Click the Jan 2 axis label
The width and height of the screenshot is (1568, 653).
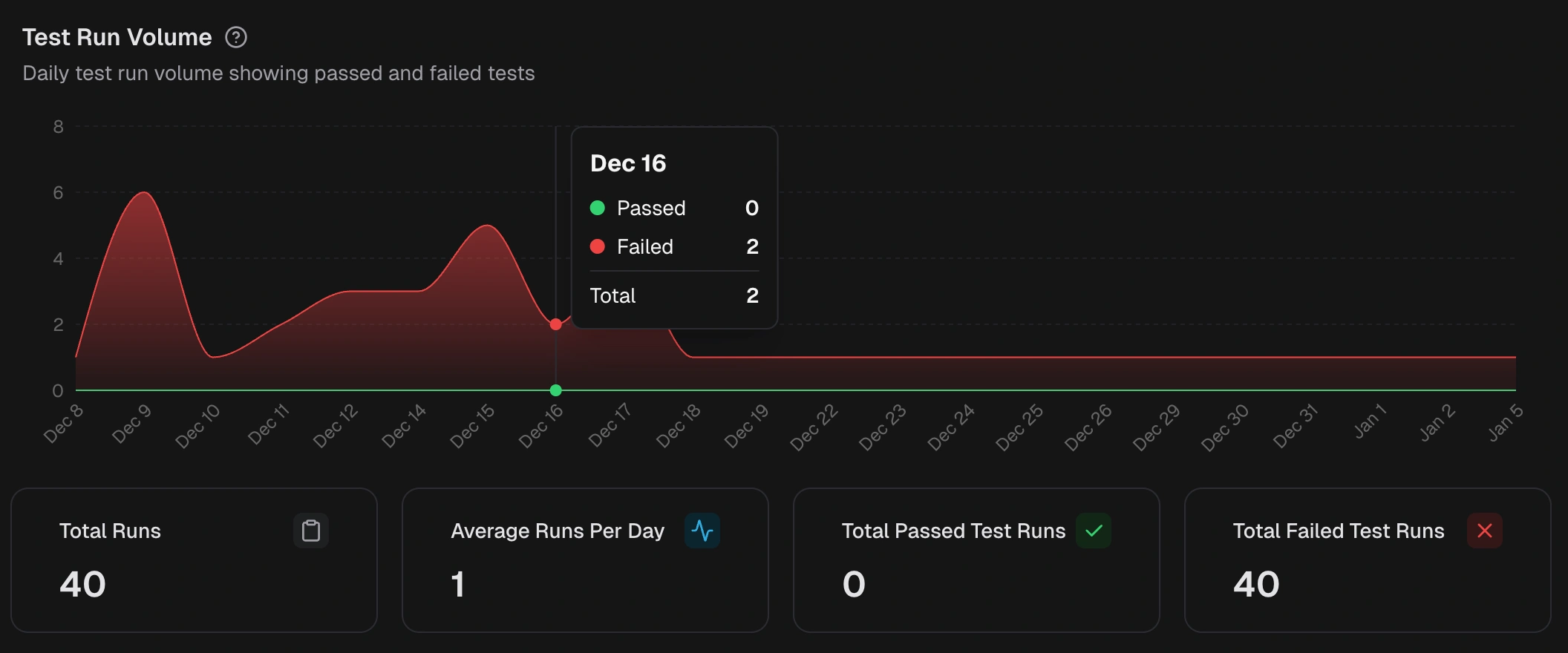pos(1437,423)
